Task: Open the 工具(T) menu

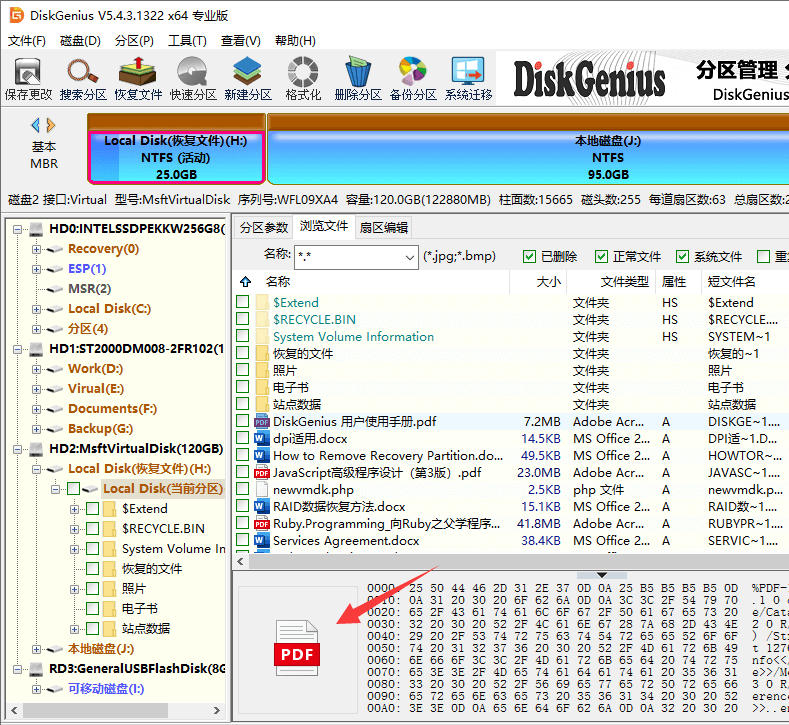Action: (187, 41)
